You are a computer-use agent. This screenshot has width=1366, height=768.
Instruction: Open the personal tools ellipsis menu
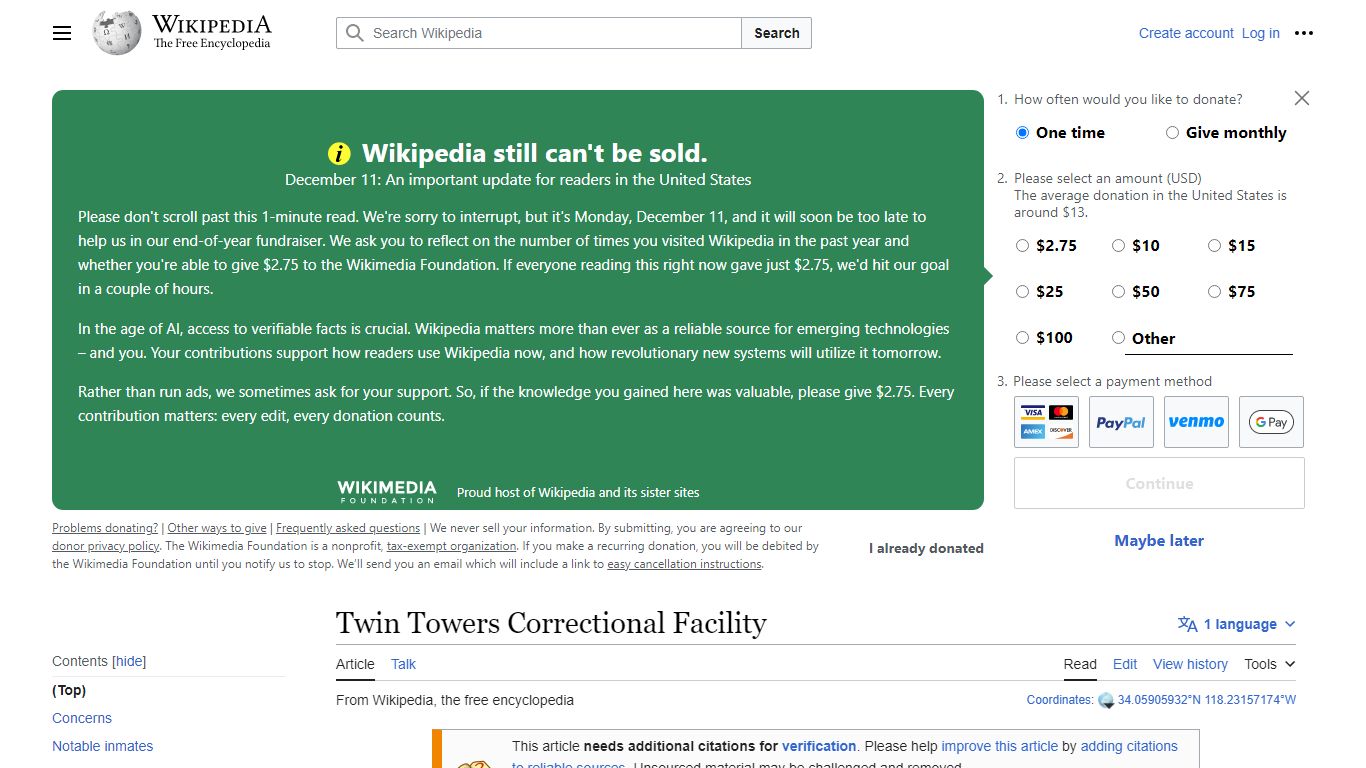pyautogui.click(x=1304, y=33)
